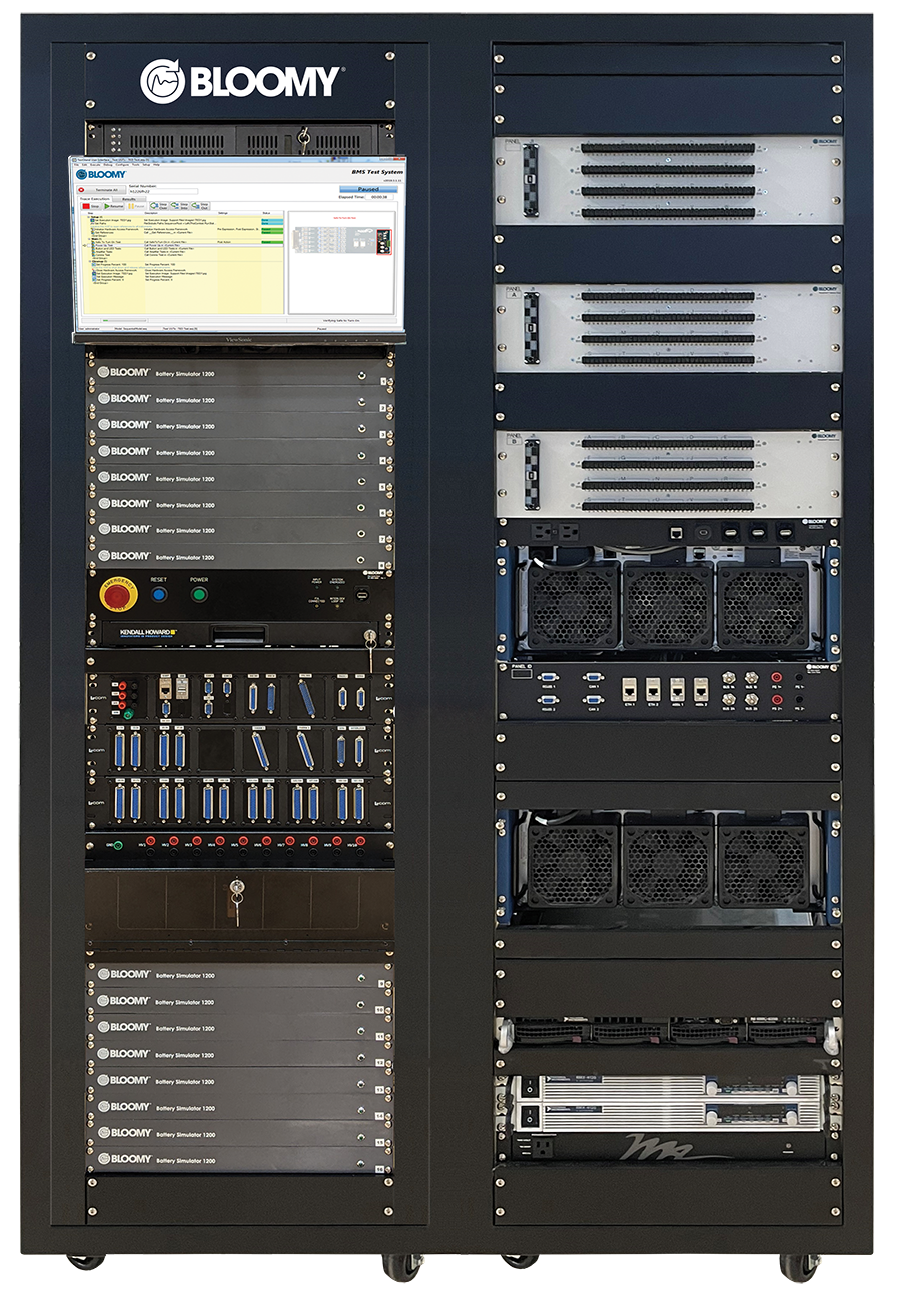Open the File menu
The height and width of the screenshot is (1296, 900).
pyautogui.click(x=76, y=164)
